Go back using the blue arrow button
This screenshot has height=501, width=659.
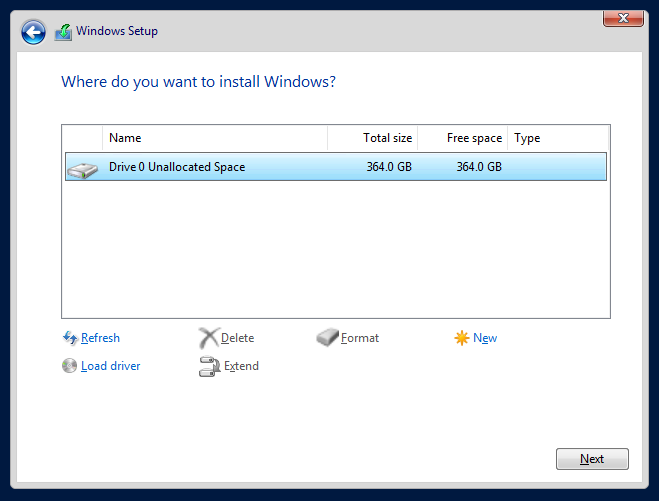[33, 32]
